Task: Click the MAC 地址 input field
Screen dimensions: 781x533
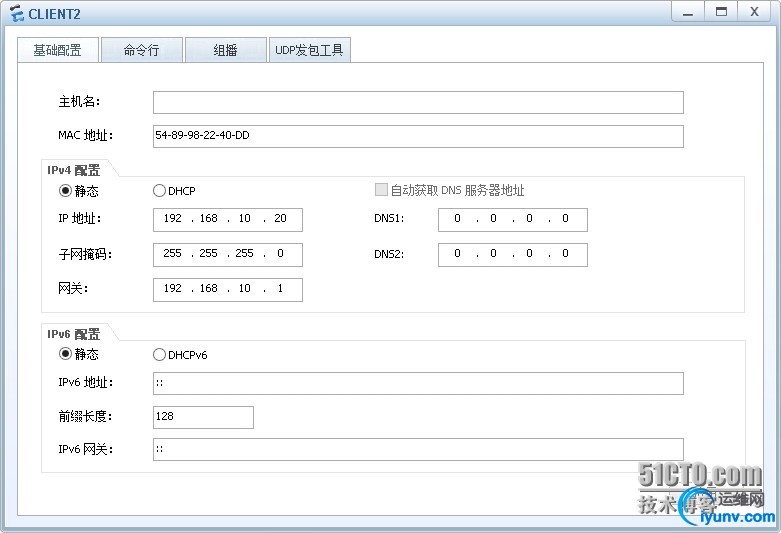Action: click(x=418, y=136)
